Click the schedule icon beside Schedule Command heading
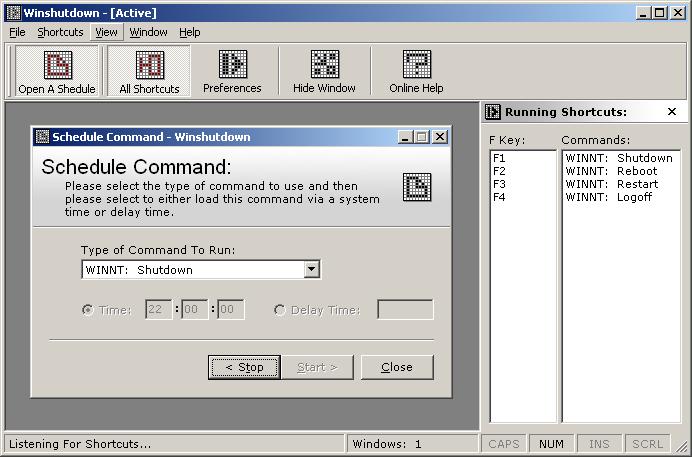Image resolution: width=692 pixels, height=457 pixels. pos(417,187)
